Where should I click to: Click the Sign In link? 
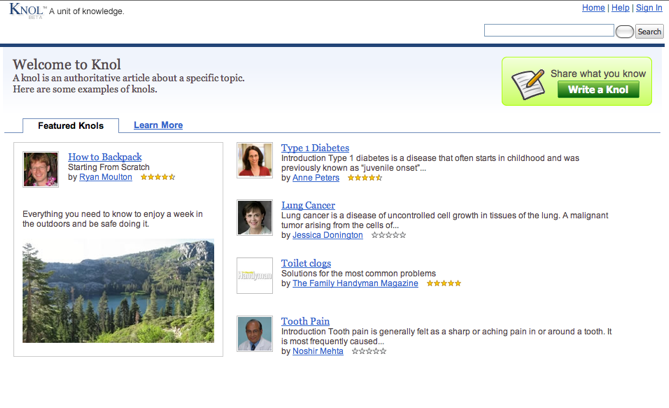coord(649,8)
